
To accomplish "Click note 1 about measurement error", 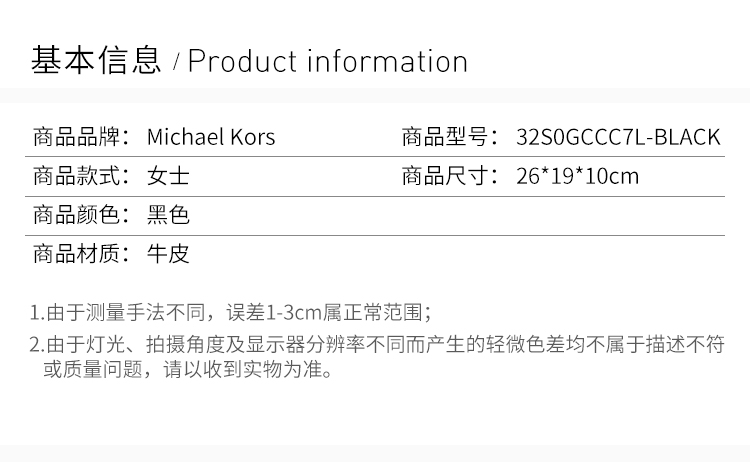I will [231, 313].
